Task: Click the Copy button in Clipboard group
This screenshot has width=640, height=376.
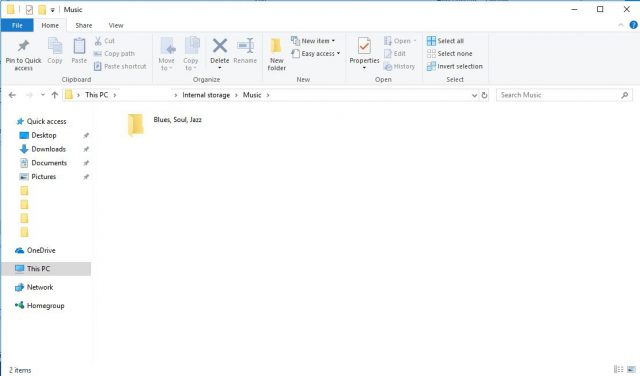Action: [55, 51]
